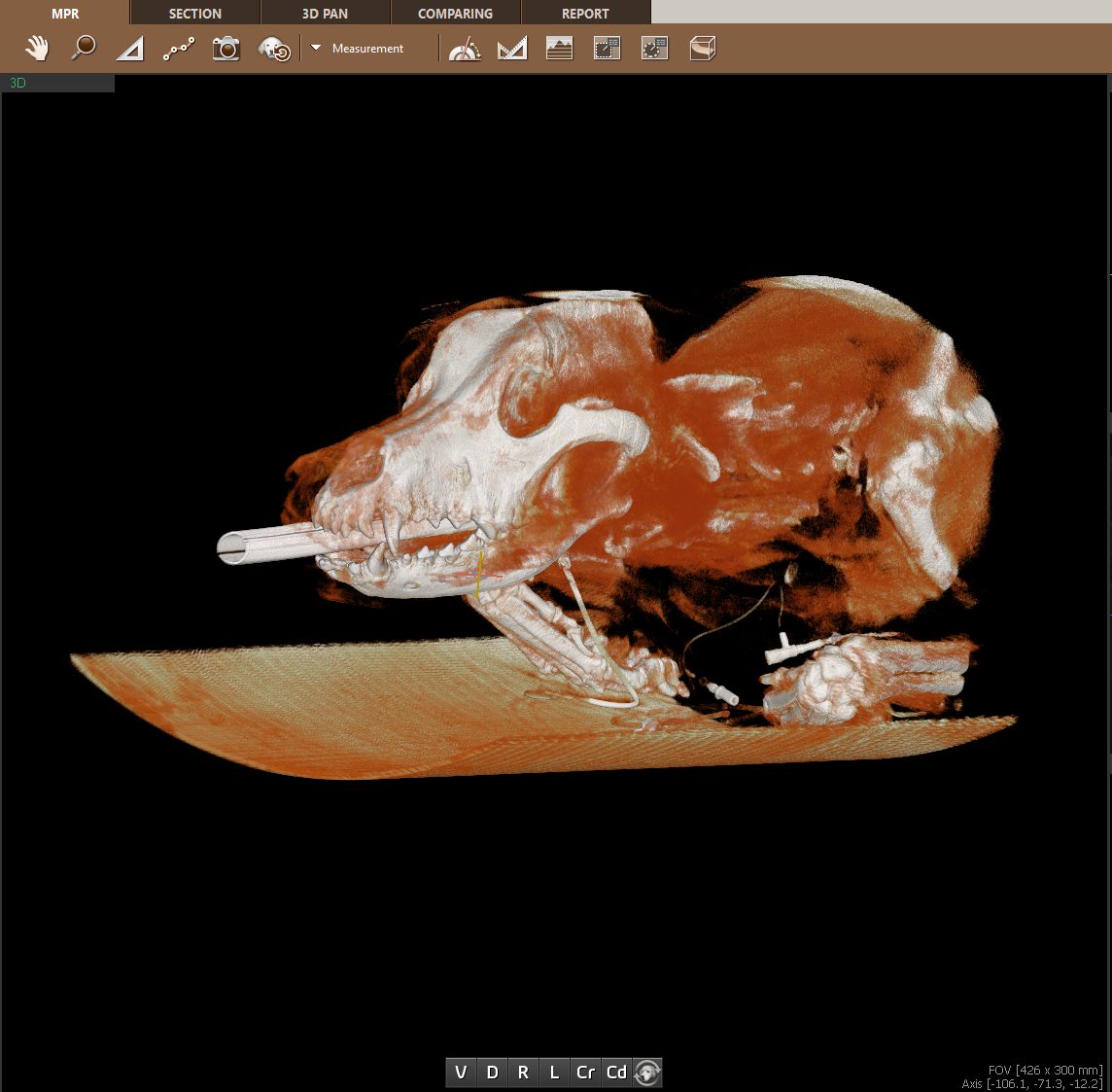Go to the COMPARING tab
Screen dimensions: 1112x1092
click(x=455, y=13)
